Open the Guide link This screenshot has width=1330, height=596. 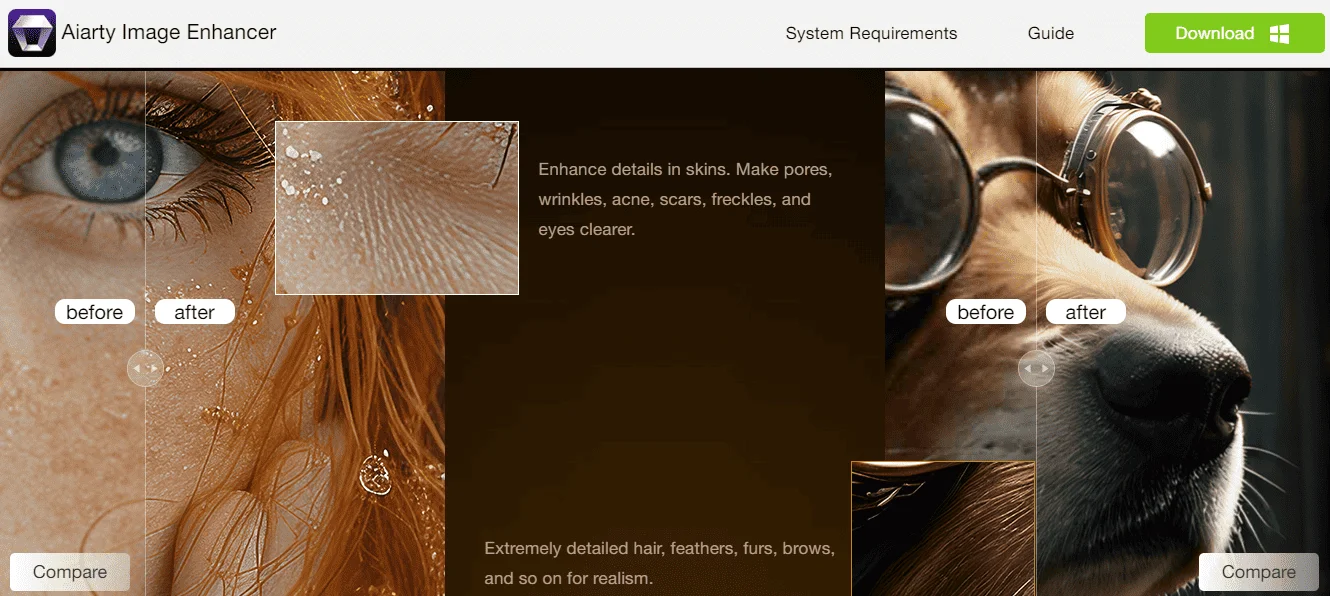click(1051, 33)
